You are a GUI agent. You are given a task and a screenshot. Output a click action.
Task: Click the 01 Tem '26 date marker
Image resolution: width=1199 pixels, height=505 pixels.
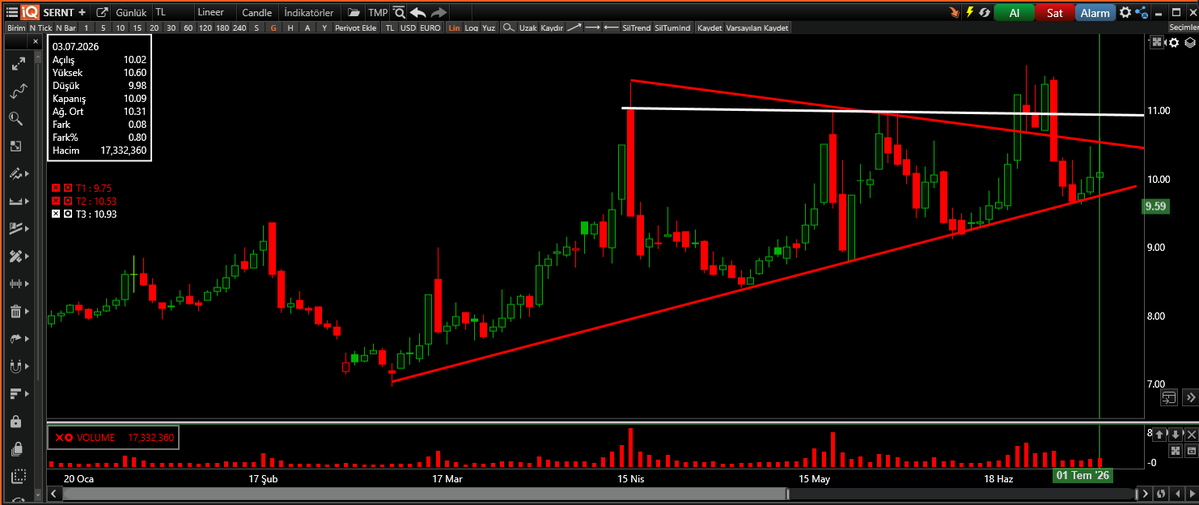click(1082, 475)
